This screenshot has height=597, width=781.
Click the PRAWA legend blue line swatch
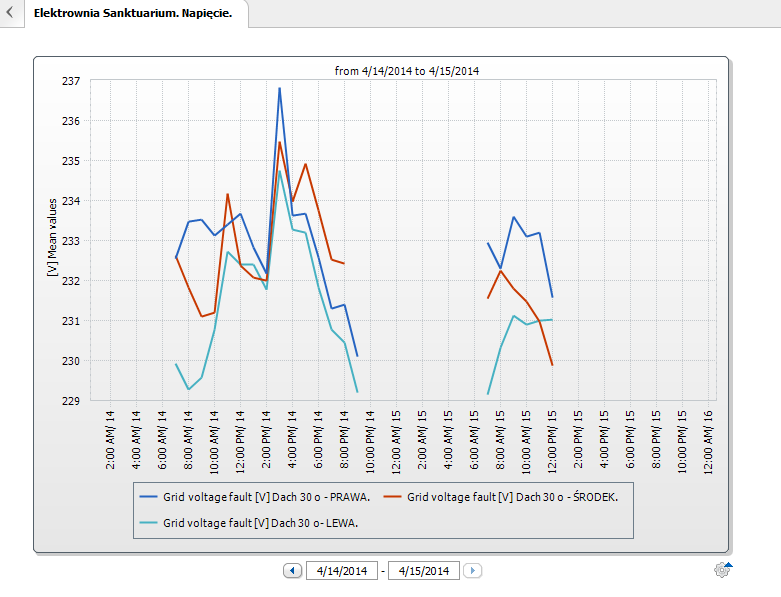pos(148,497)
